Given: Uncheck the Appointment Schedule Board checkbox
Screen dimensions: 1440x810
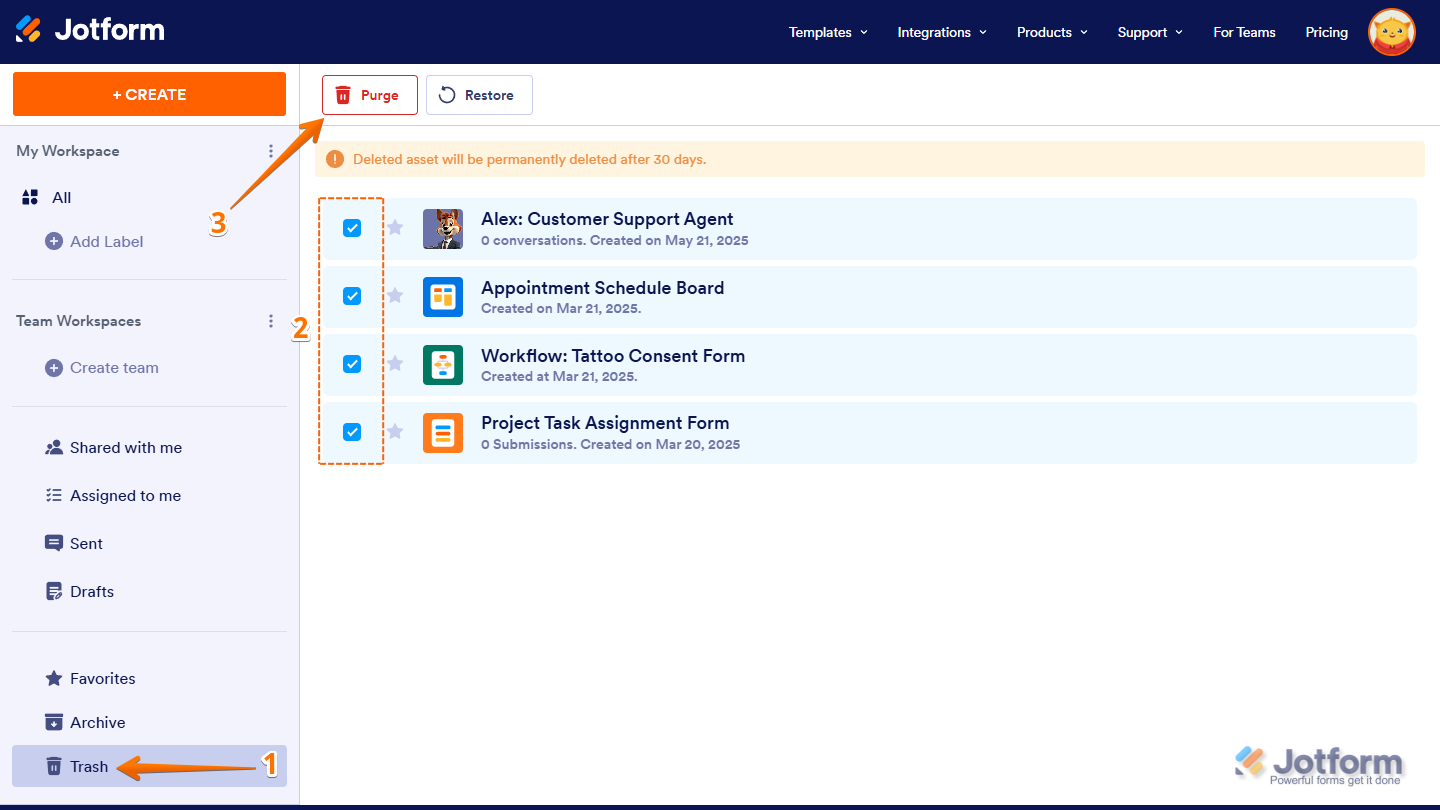Looking at the screenshot, I should click(351, 296).
